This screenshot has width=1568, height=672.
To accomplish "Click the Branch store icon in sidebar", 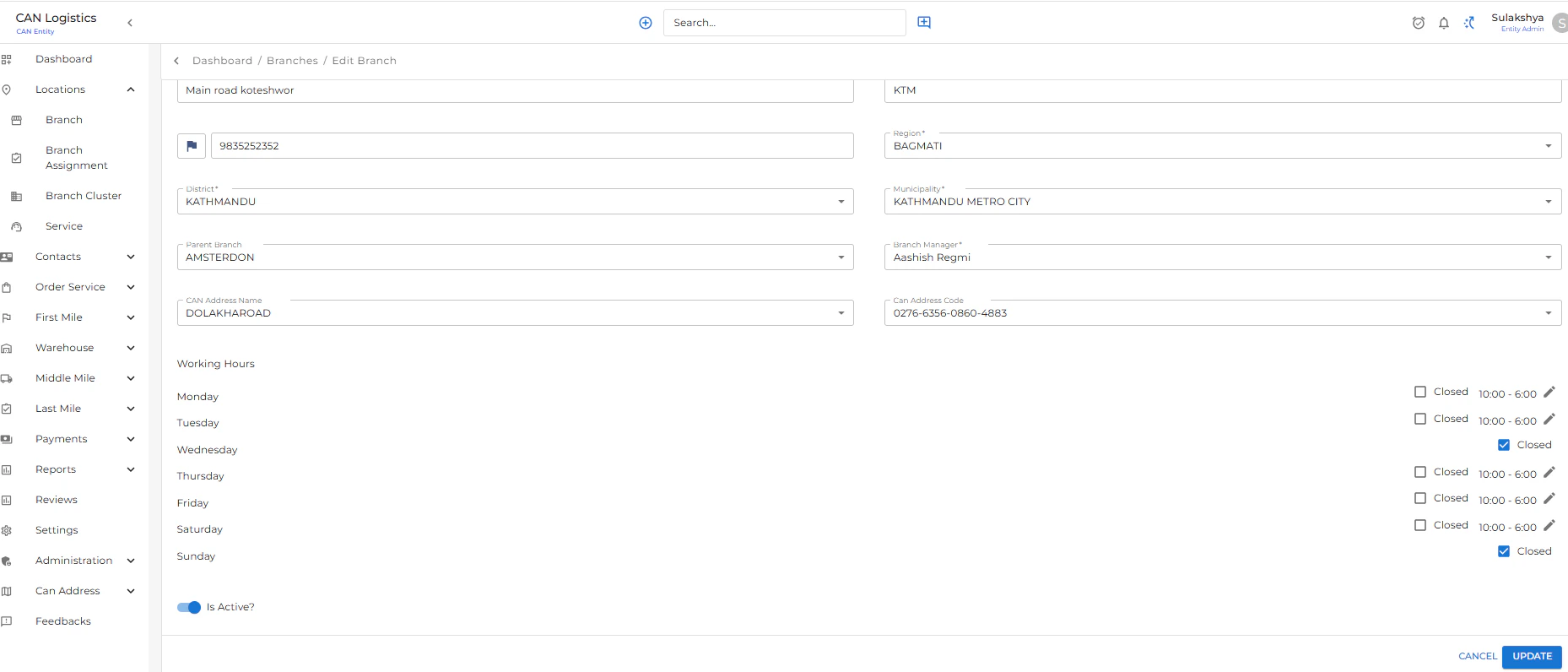I will (x=16, y=120).
